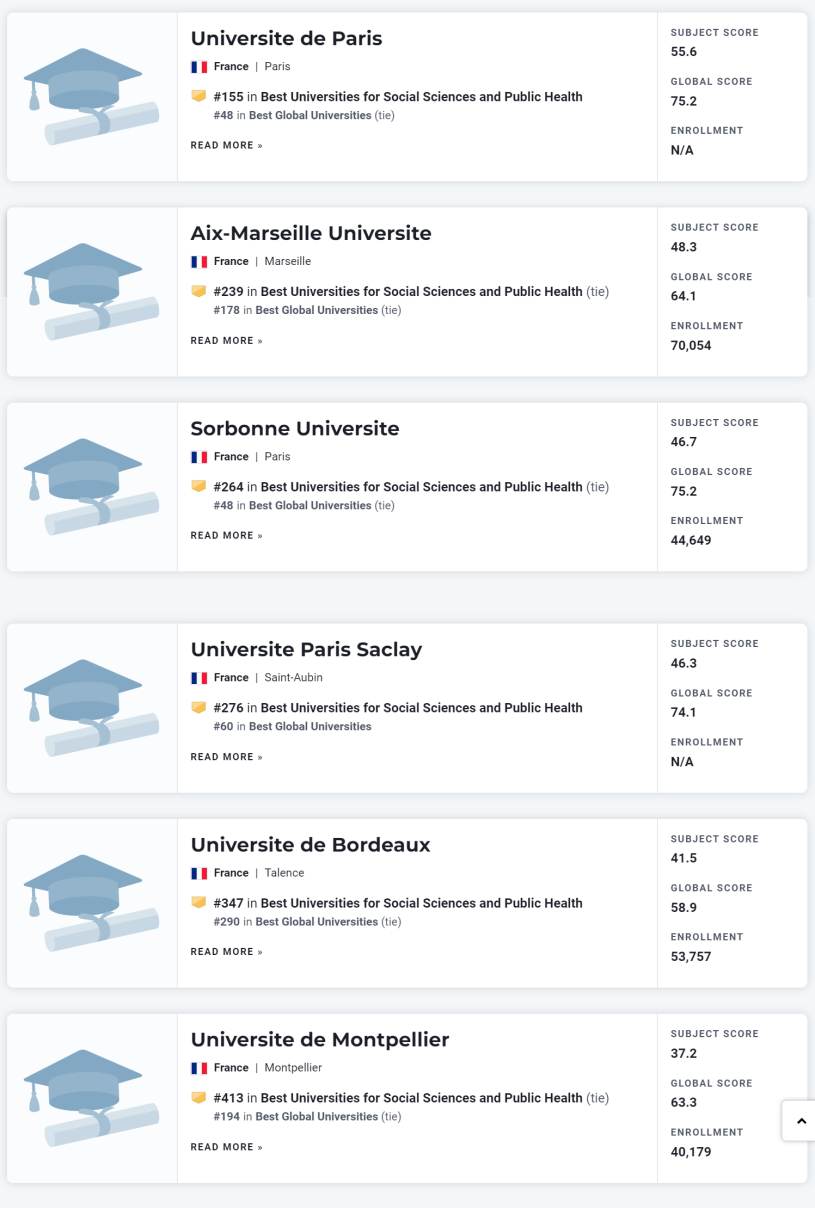This screenshot has width=815, height=1208.
Task: Click the badge icon beside rank #264
Action: (x=199, y=486)
